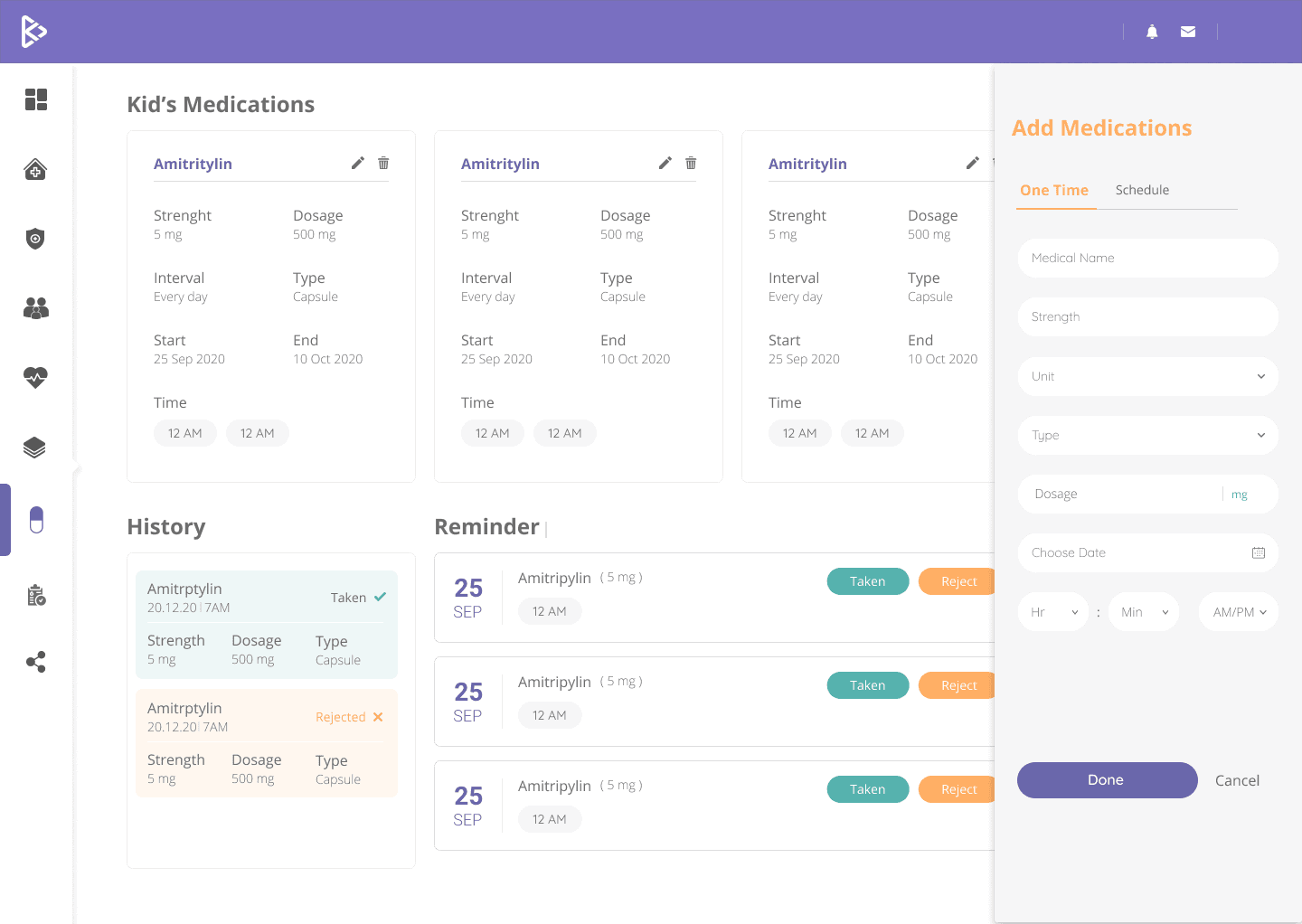
Task: Open the messages envelope icon
Action: 1187,32
